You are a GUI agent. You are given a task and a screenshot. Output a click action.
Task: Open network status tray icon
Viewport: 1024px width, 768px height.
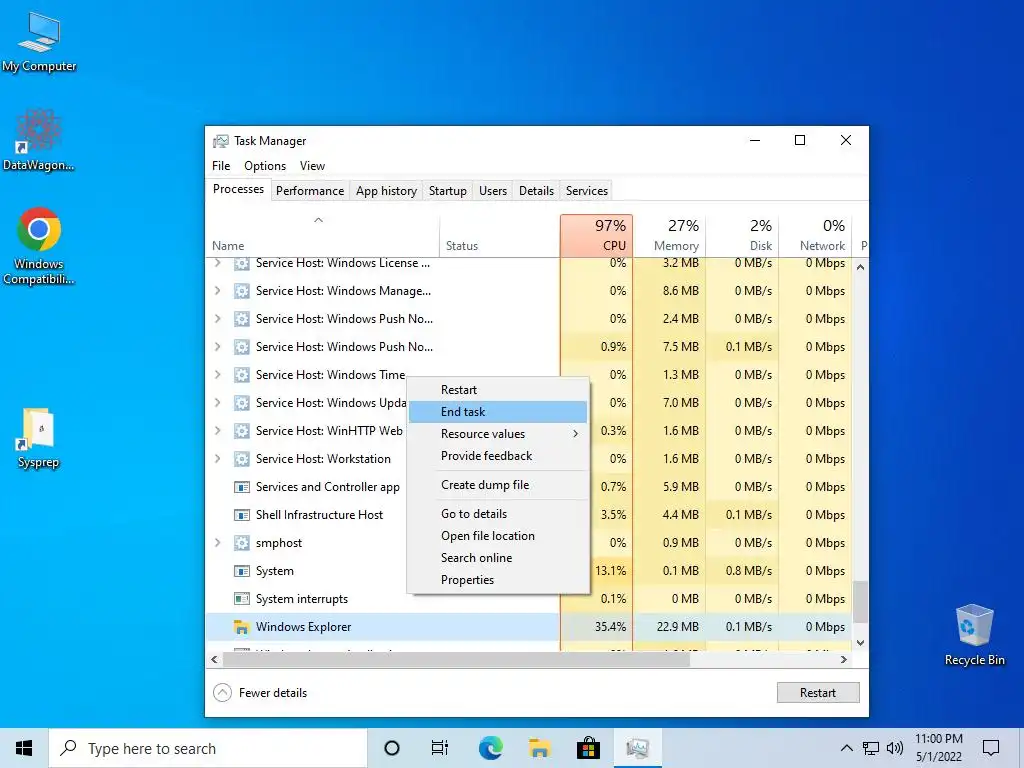click(871, 748)
